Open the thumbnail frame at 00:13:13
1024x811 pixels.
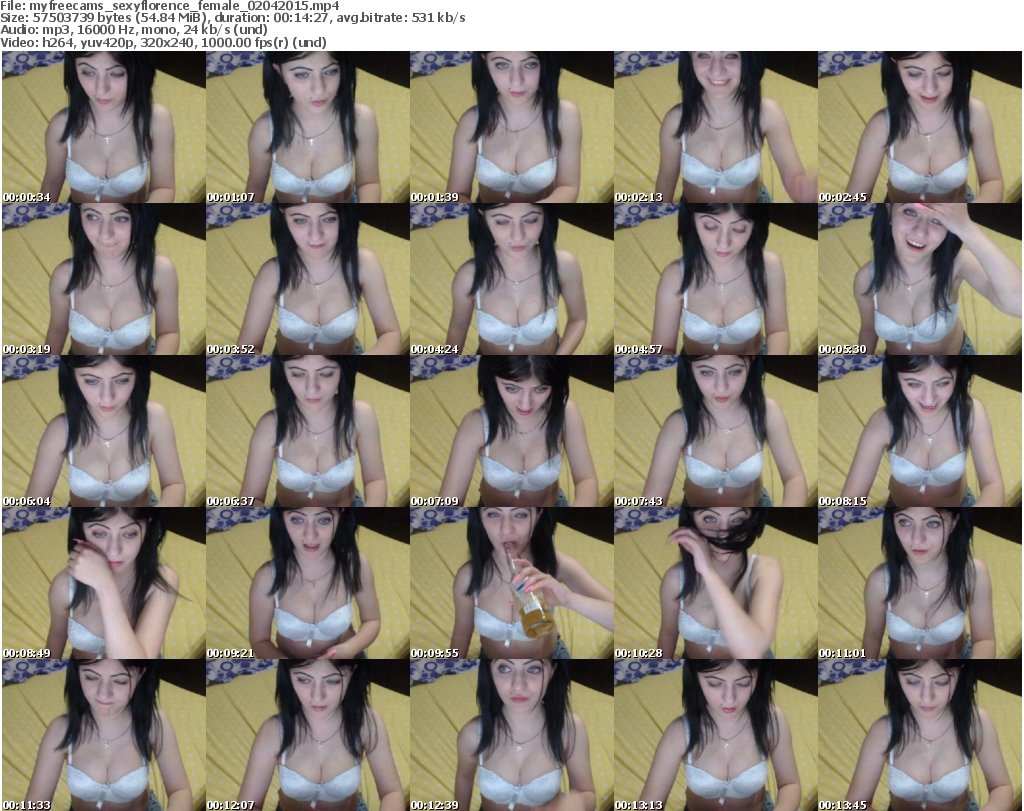[716, 735]
